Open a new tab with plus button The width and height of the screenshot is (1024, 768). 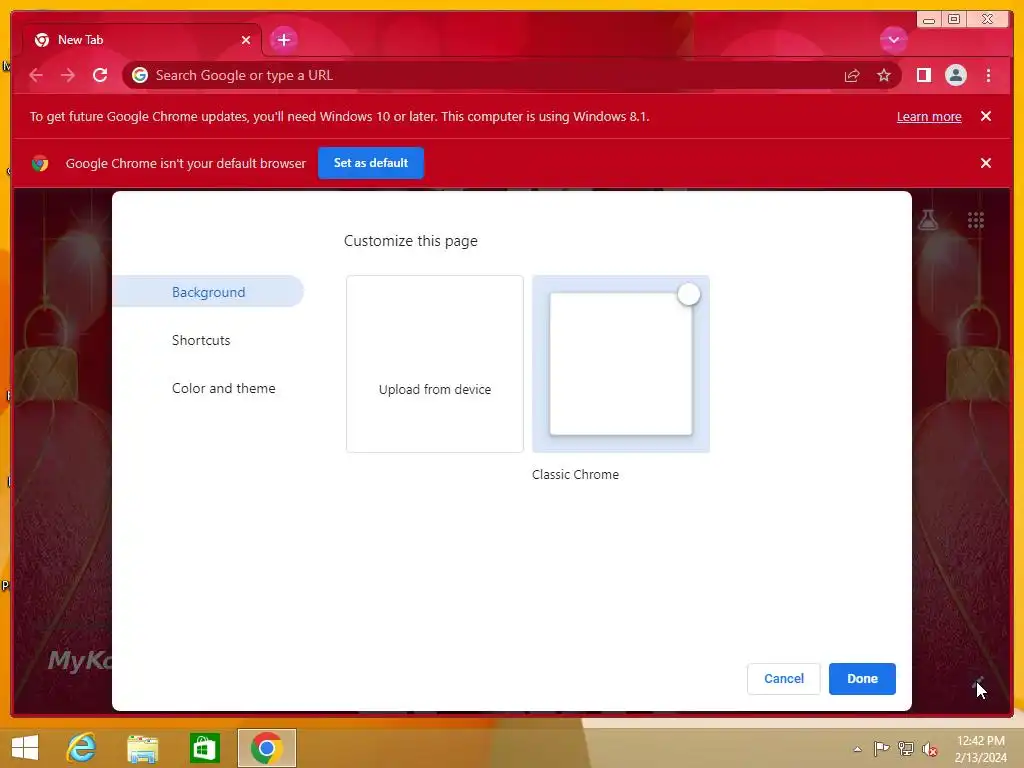pyautogui.click(x=283, y=40)
